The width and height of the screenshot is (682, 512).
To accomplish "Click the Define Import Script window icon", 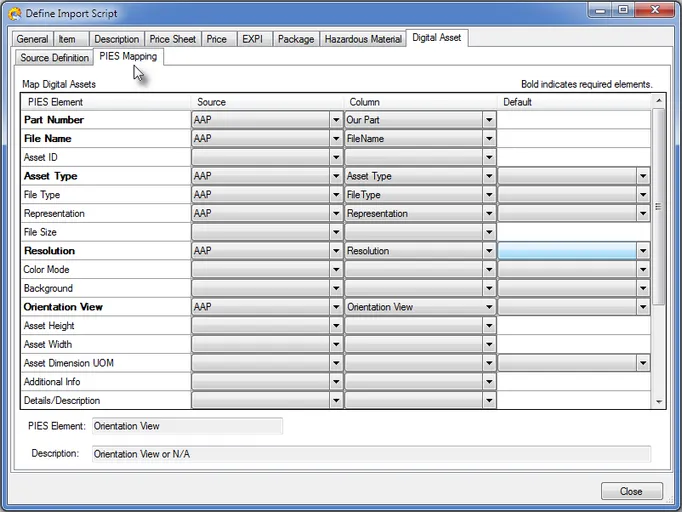I will point(15,13).
